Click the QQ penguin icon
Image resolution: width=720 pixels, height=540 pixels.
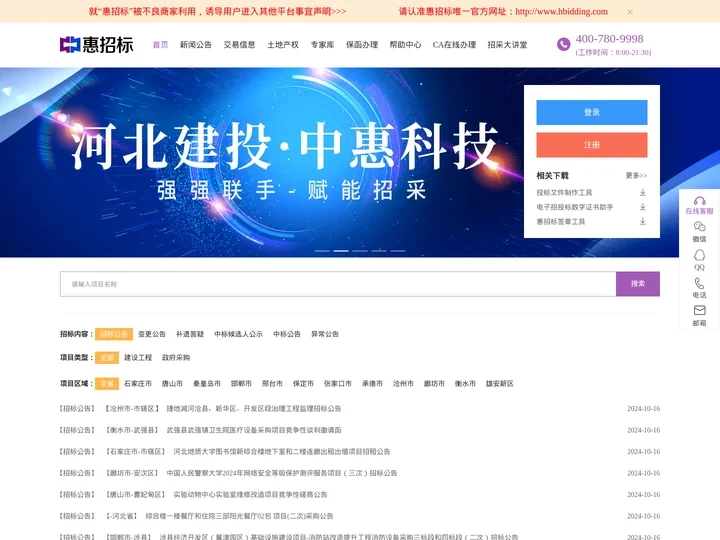coord(699,255)
